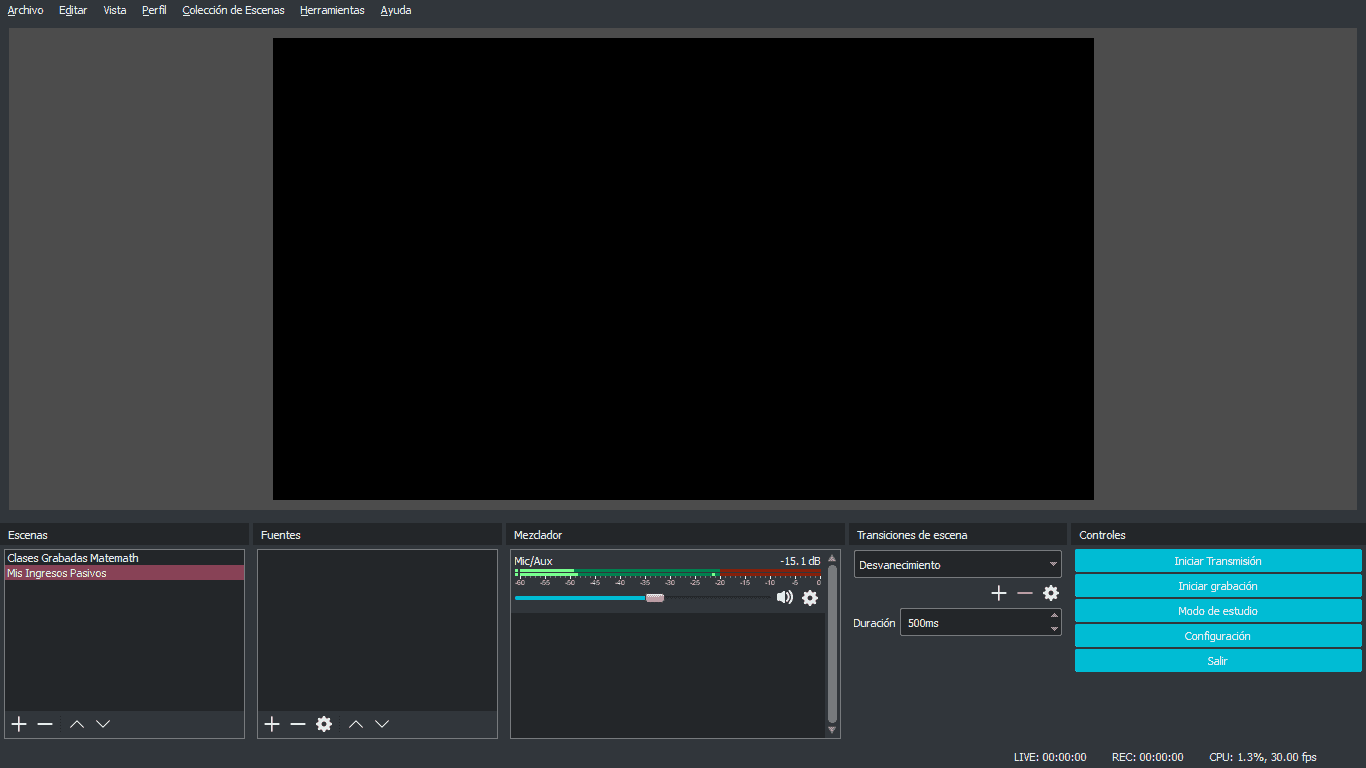Mute the Mic/Aux speaker icon
This screenshot has width=1366, height=768.
click(x=785, y=598)
